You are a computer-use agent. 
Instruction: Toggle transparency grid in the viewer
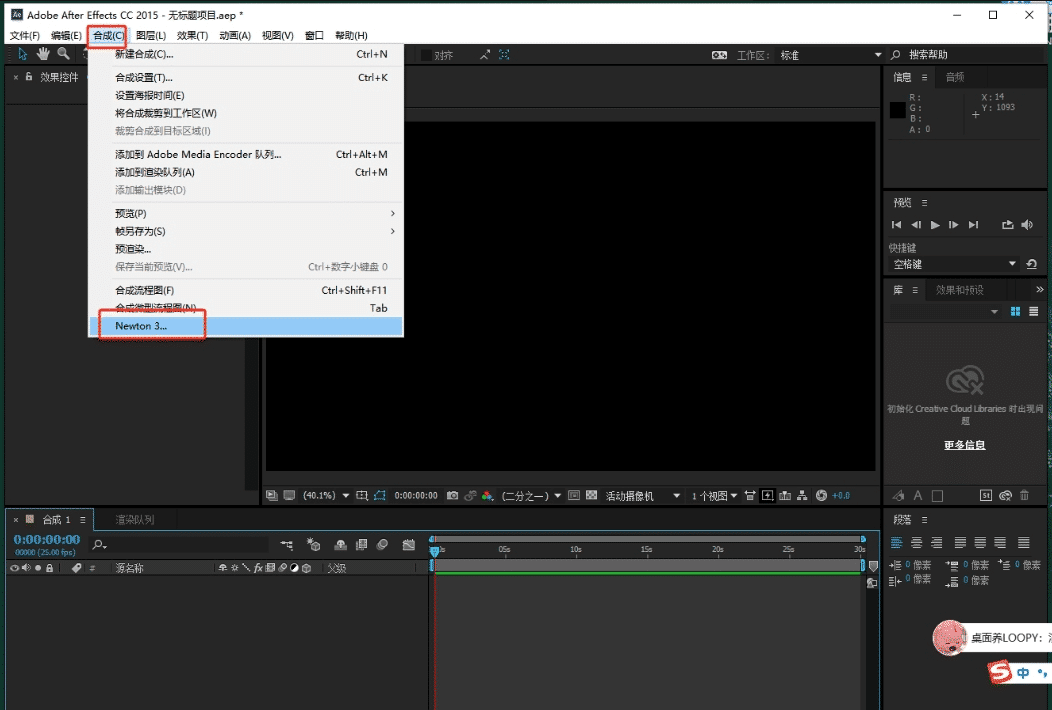tap(591, 495)
